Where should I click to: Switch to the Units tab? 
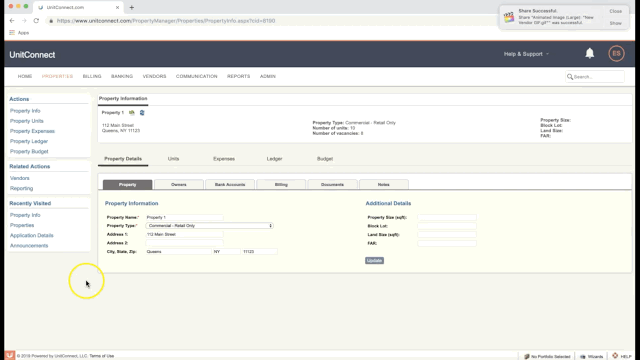tap(173, 159)
